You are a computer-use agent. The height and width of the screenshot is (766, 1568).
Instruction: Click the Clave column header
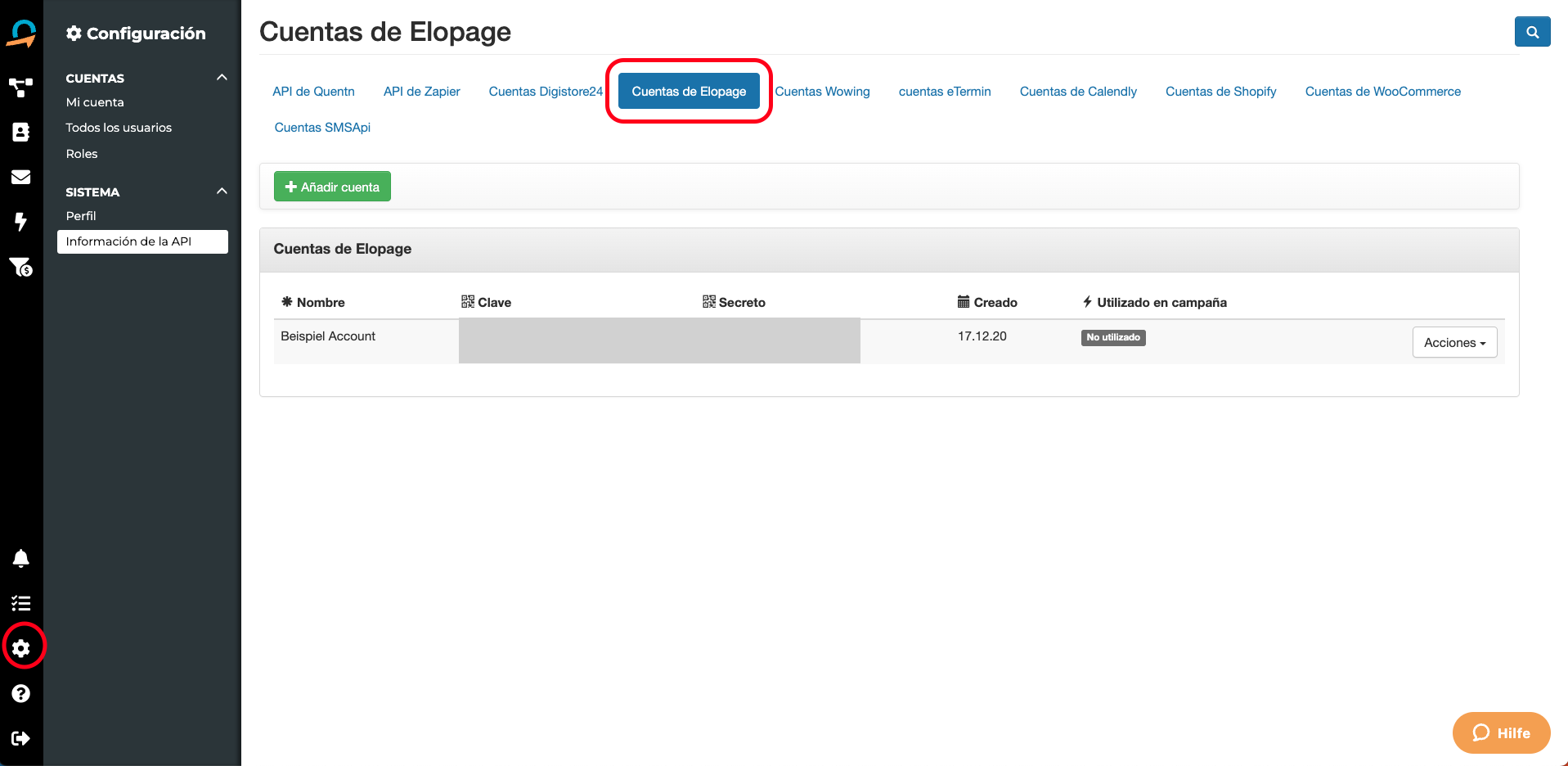(486, 302)
